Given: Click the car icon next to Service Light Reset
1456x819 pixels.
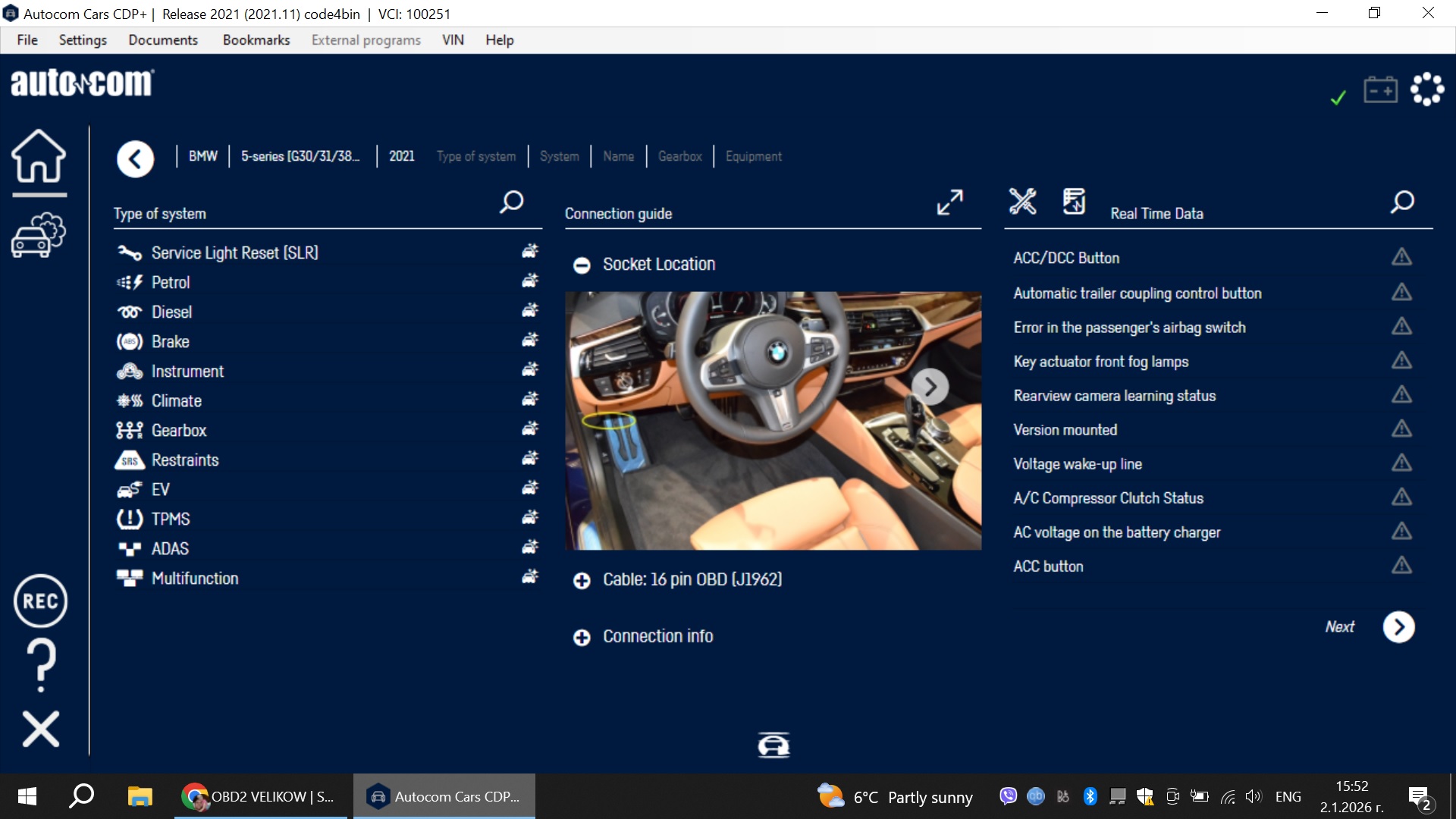Looking at the screenshot, I should (x=529, y=251).
